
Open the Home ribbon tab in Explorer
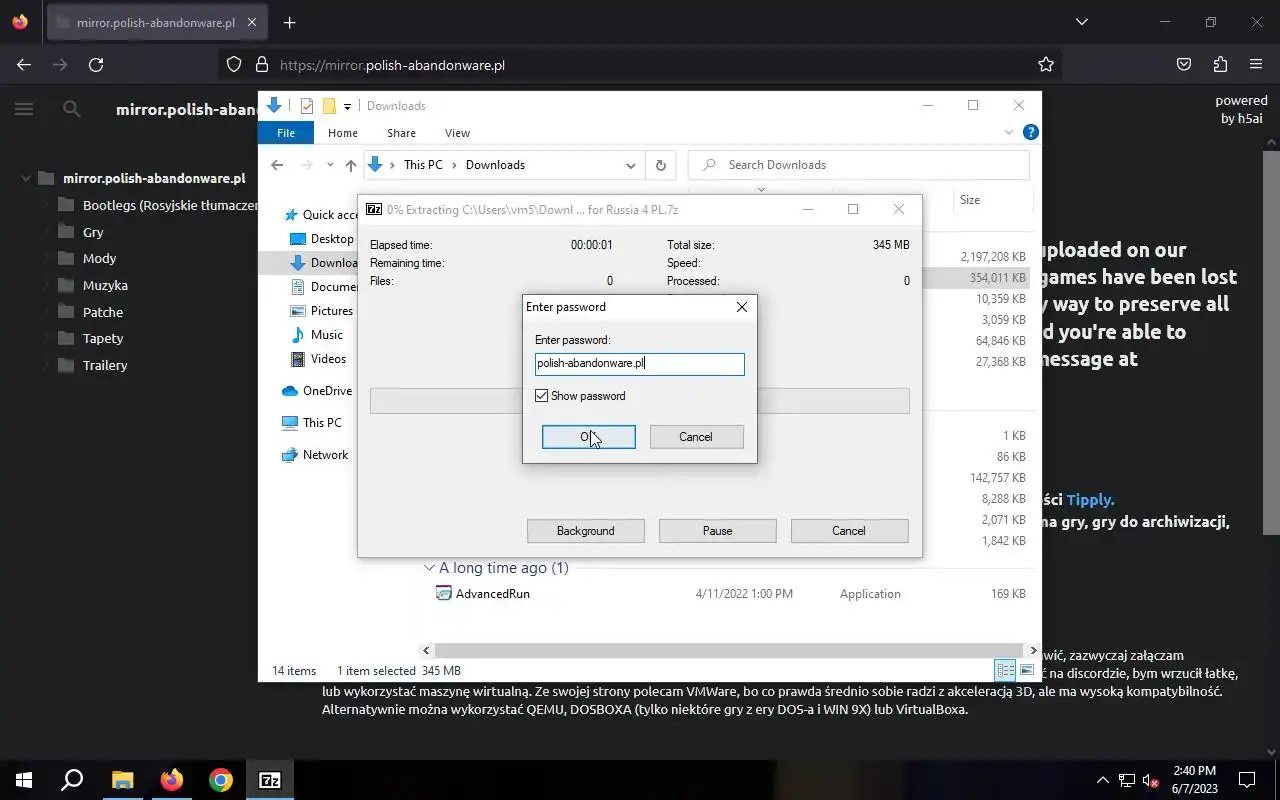pos(342,133)
